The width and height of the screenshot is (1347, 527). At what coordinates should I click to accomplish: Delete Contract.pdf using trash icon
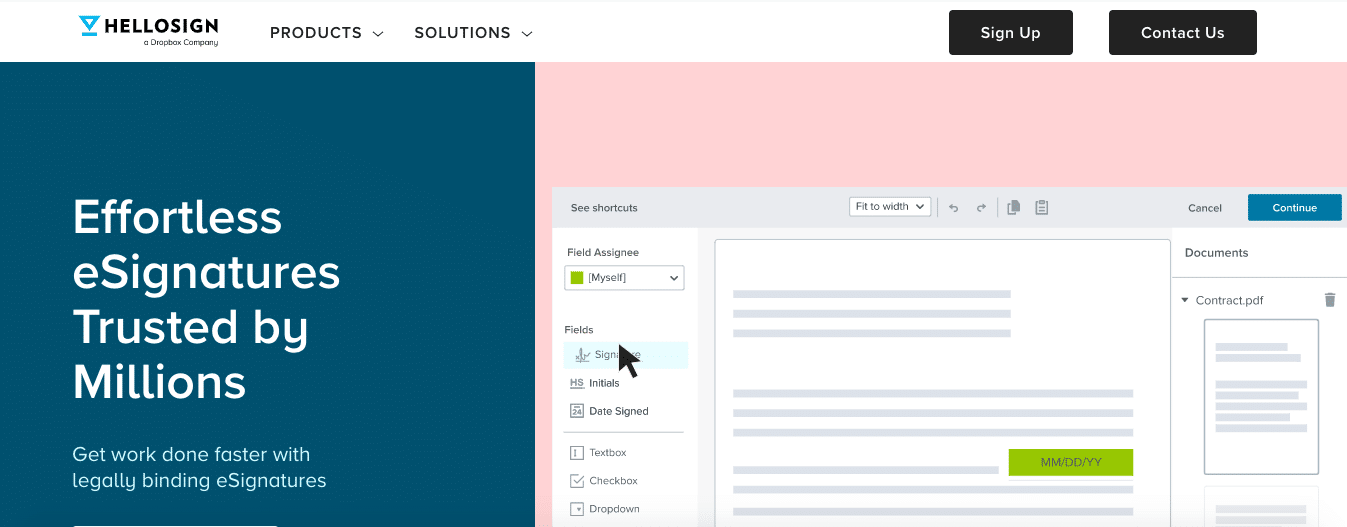(1330, 300)
